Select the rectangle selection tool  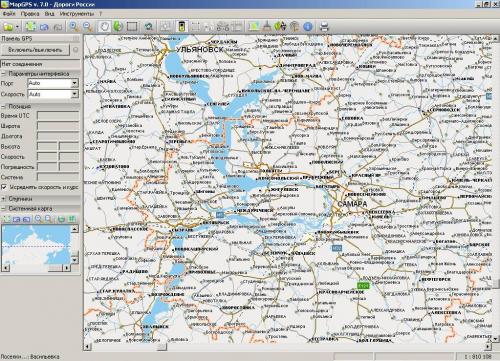tap(132, 26)
